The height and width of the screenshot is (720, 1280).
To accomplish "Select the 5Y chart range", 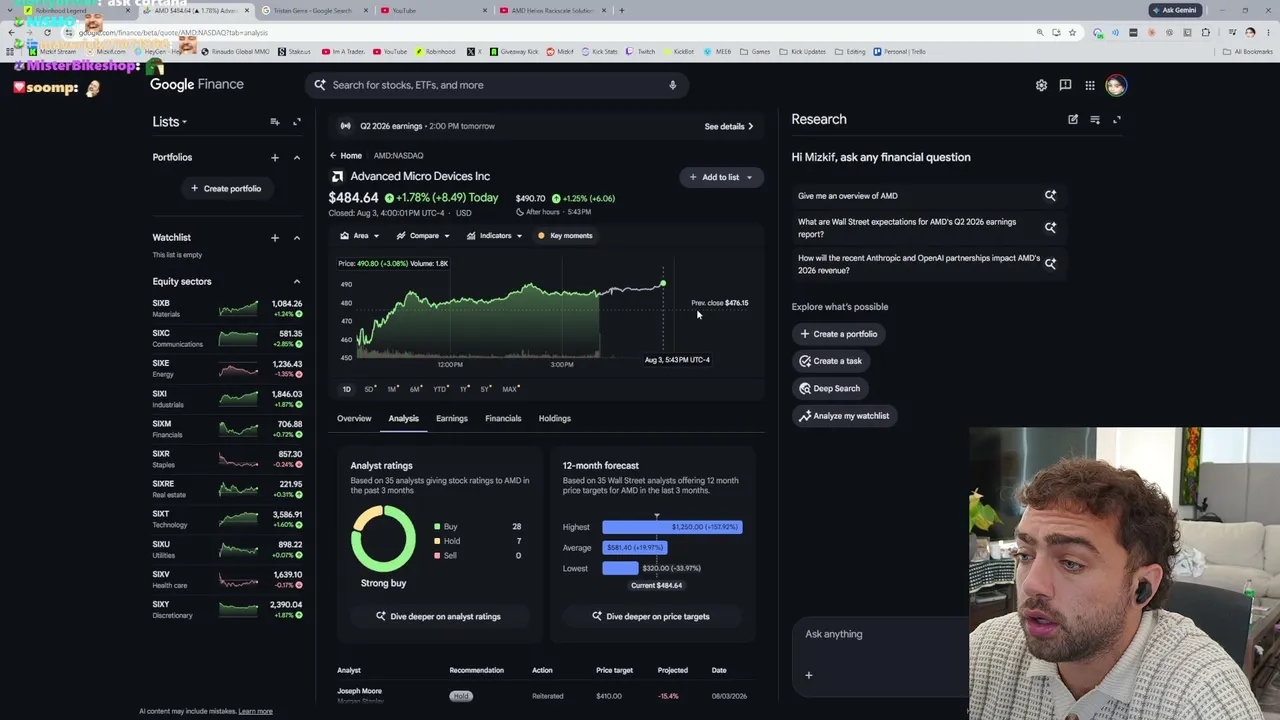I will [486, 389].
